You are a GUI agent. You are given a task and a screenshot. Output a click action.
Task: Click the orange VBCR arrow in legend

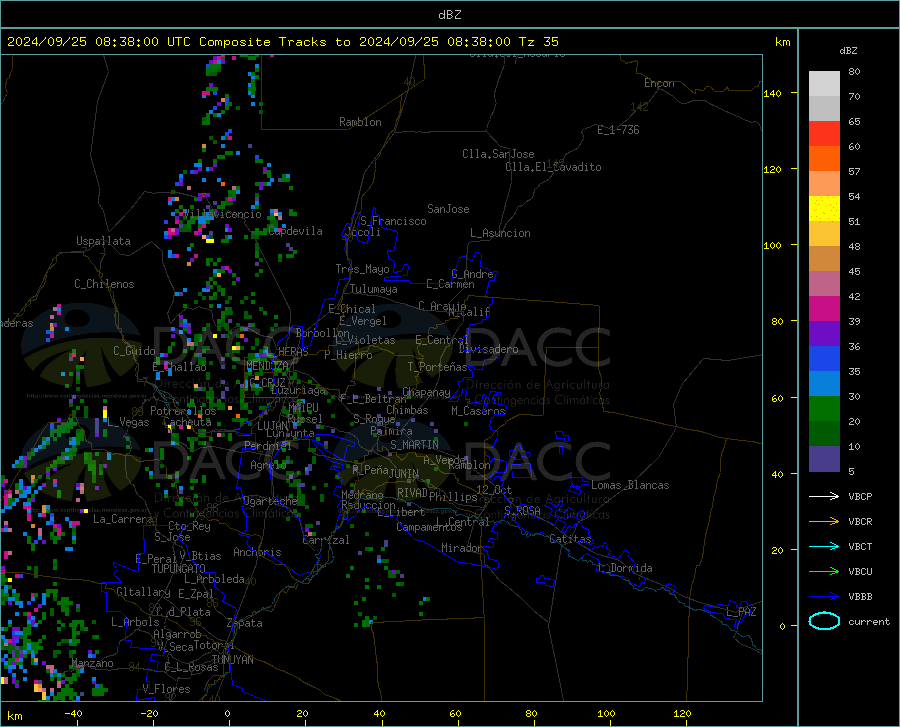coord(824,522)
